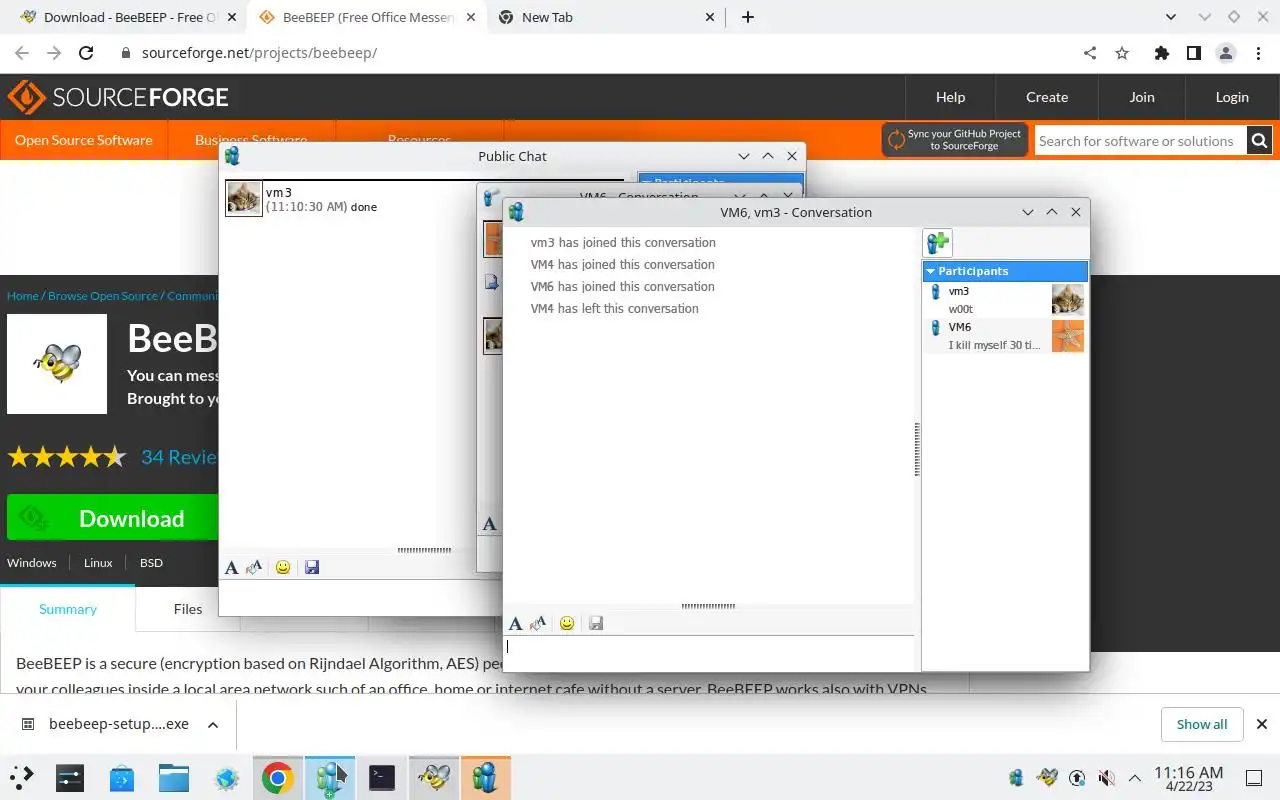This screenshot has width=1280, height=800.
Task: Click the SourceForge logo
Action: point(119,97)
